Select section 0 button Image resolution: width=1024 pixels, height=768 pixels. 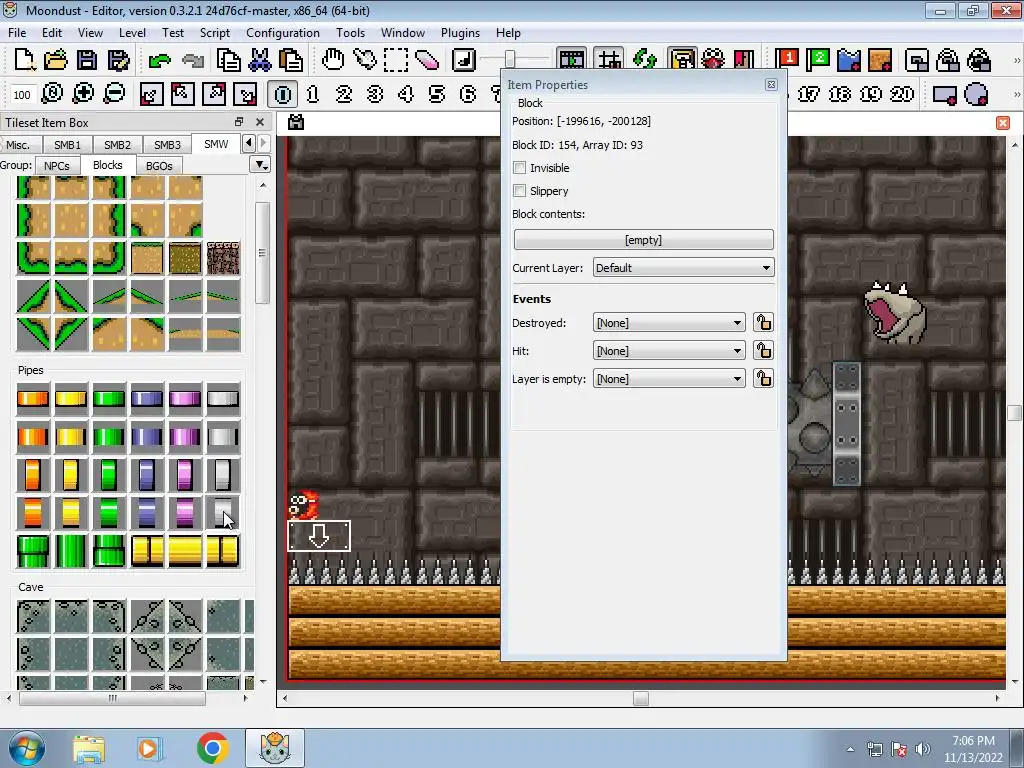coord(282,95)
